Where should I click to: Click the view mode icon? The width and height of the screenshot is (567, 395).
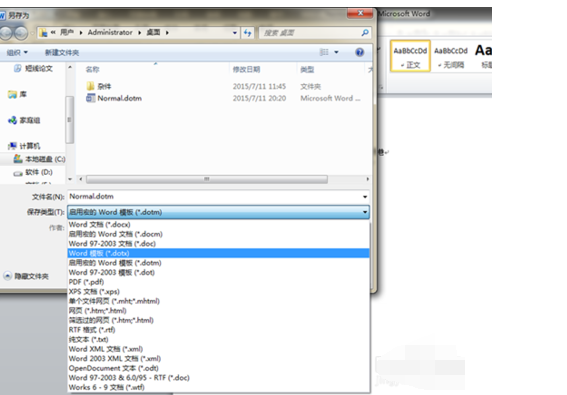(x=324, y=52)
